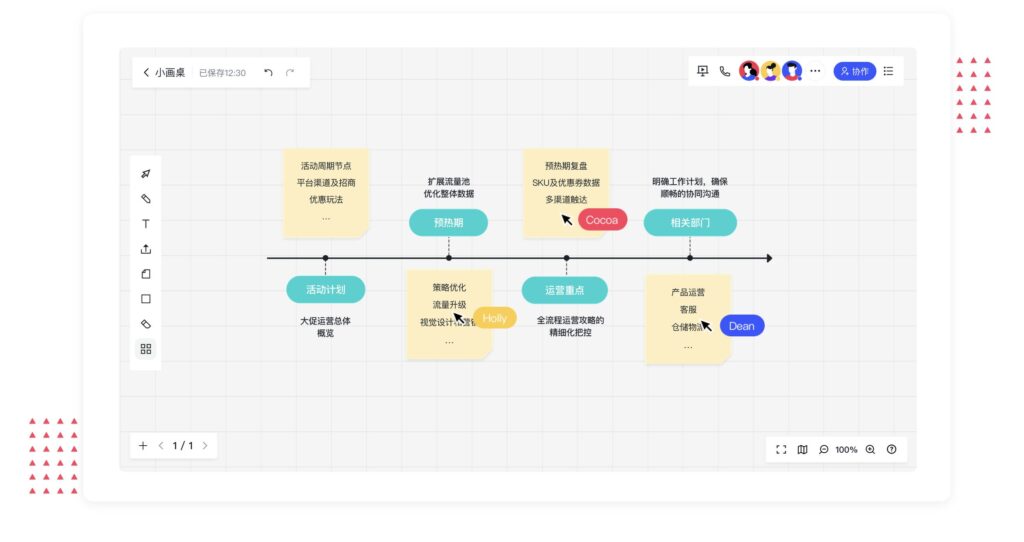Pick the rectangle shape tool
This screenshot has width=1024, height=542.
pyautogui.click(x=146, y=299)
